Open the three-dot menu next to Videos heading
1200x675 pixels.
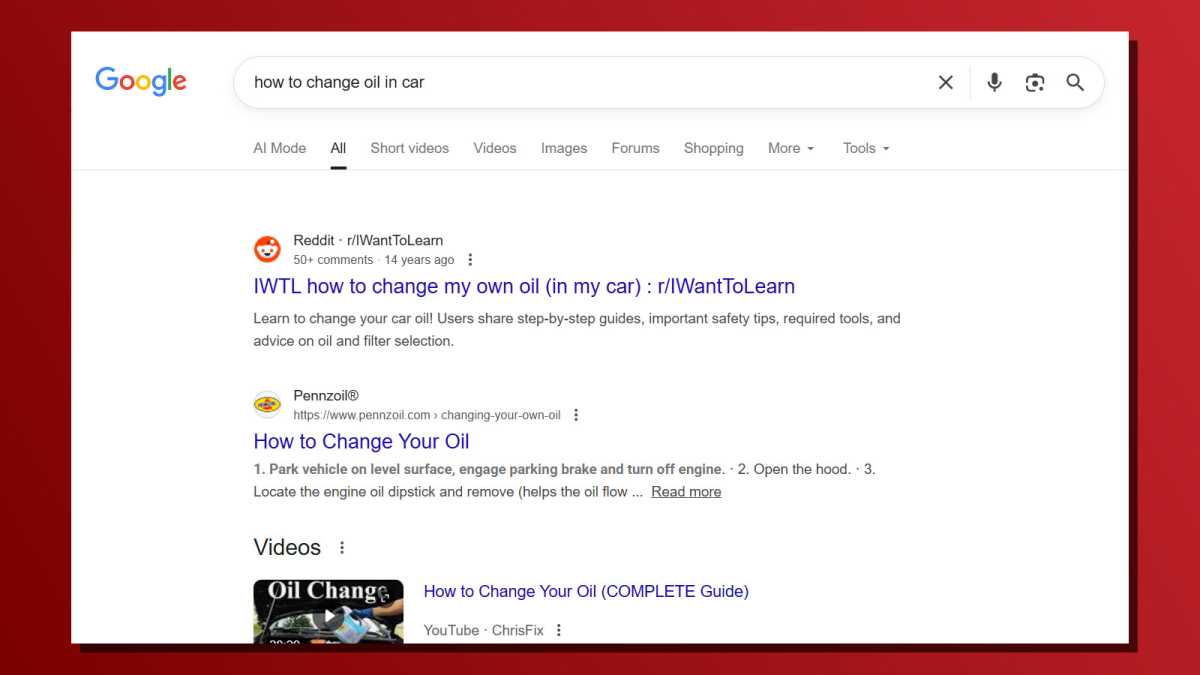tap(341, 547)
